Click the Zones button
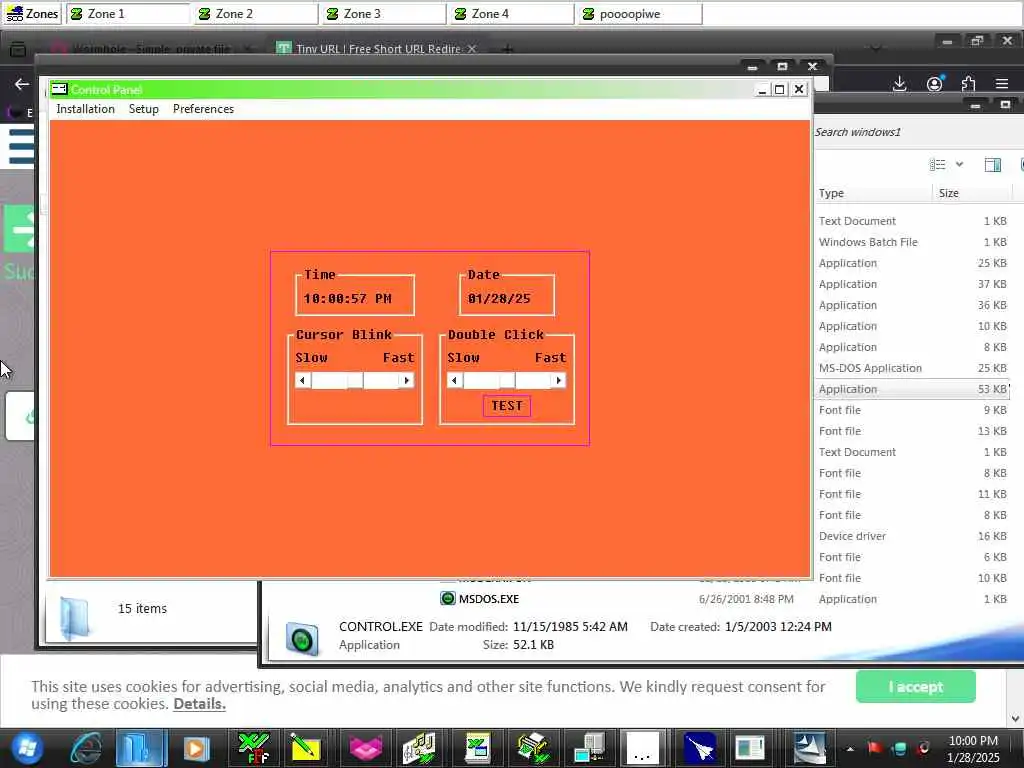1024x768 pixels. (31, 14)
